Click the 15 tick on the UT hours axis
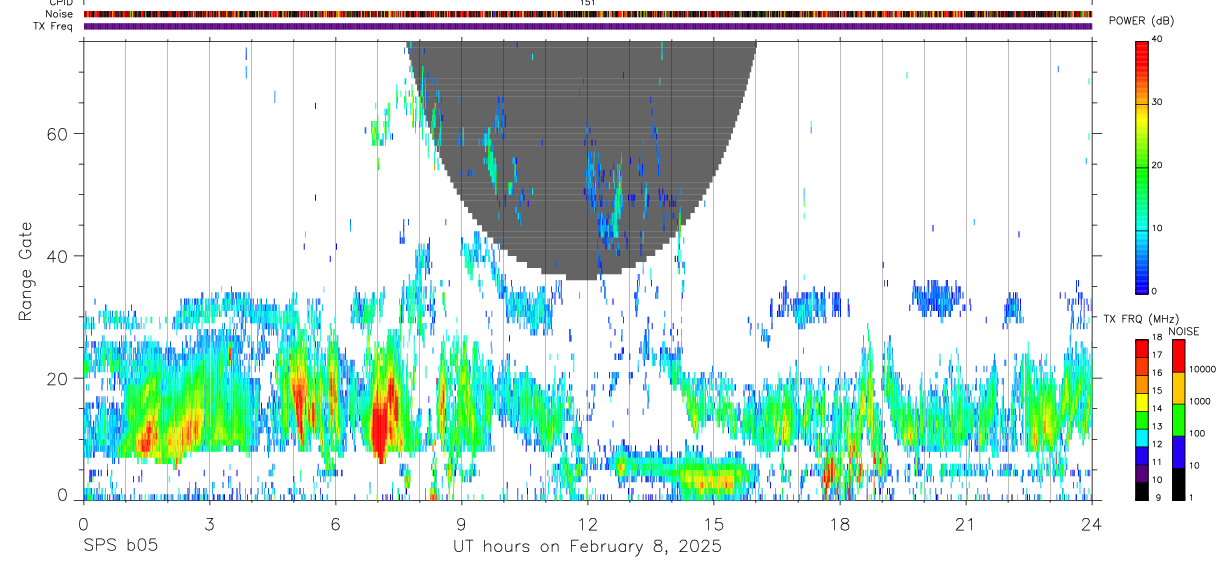Viewport: 1228px width, 567px height. (714, 523)
